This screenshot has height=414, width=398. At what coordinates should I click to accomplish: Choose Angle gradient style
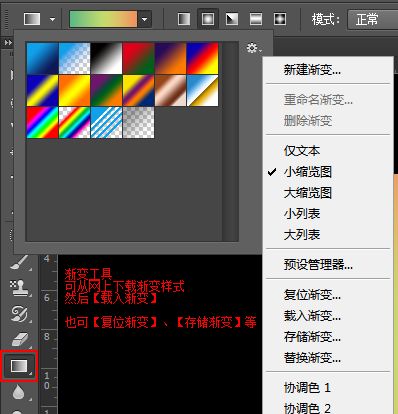232,19
